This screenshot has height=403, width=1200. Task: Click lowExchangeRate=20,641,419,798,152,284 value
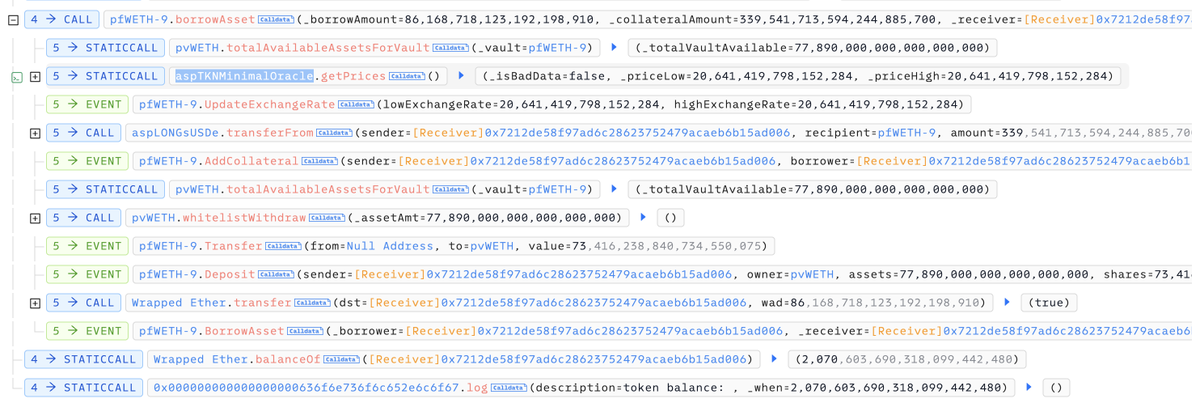pyautogui.click(x=518, y=104)
